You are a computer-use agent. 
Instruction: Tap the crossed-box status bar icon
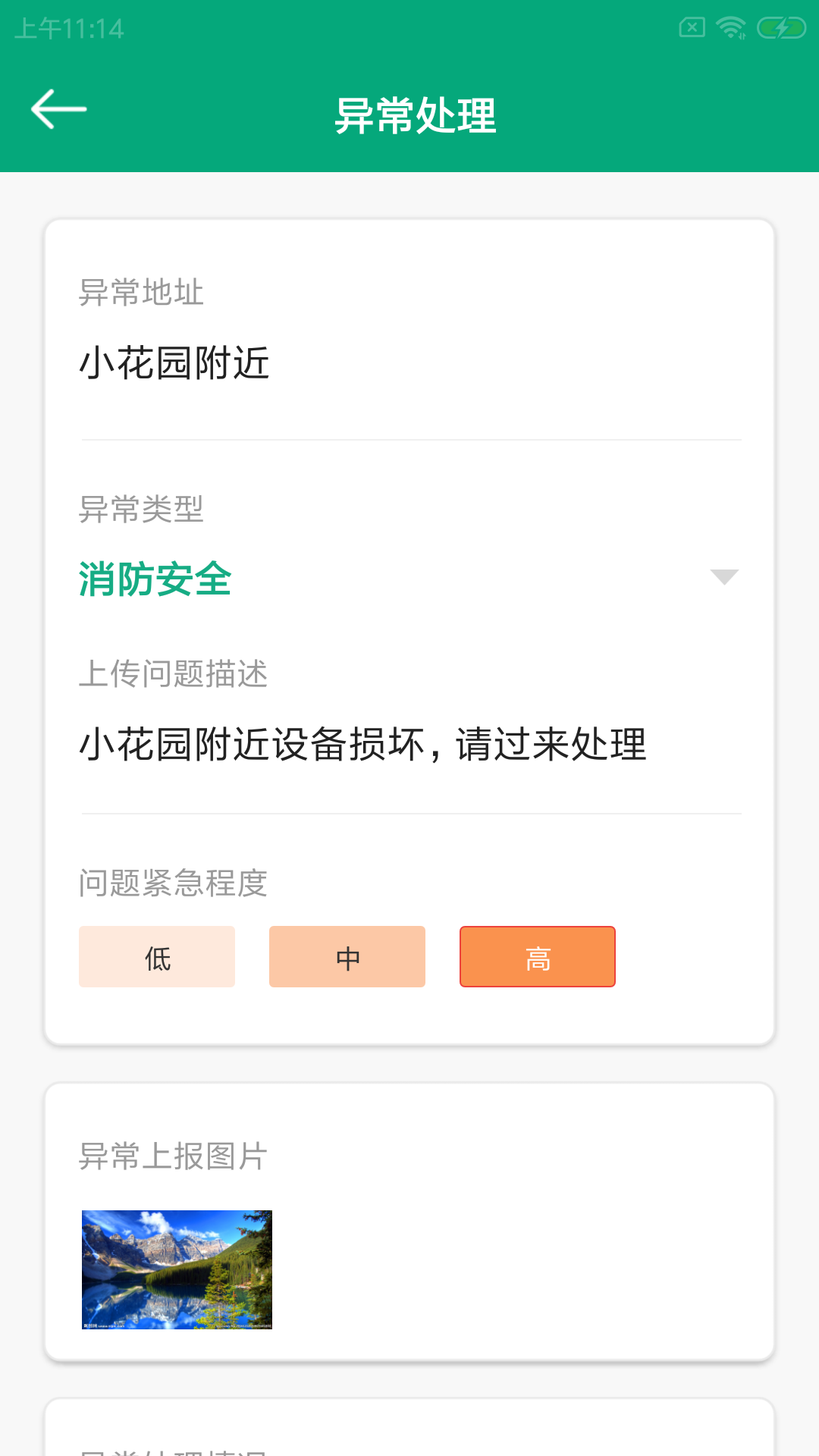[x=692, y=29]
